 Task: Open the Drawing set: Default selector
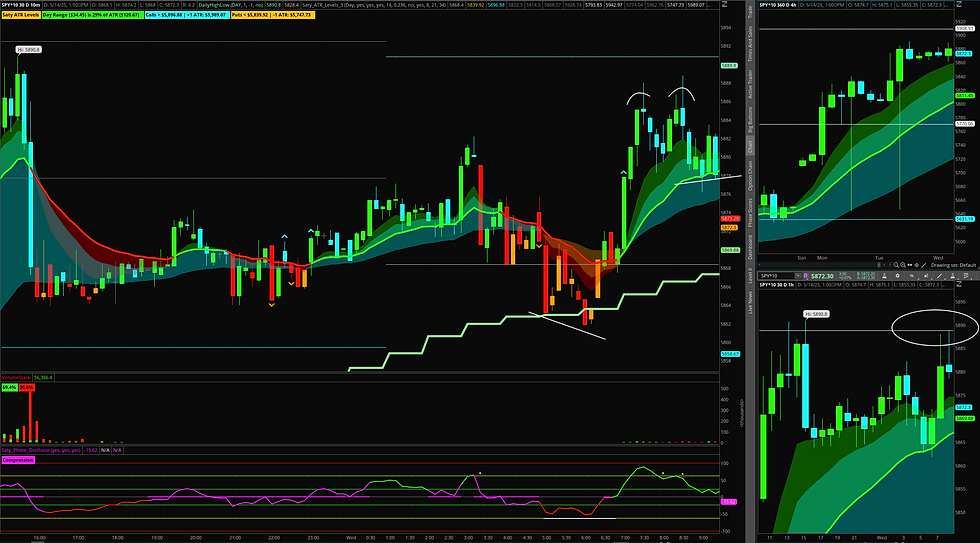[x=954, y=265]
